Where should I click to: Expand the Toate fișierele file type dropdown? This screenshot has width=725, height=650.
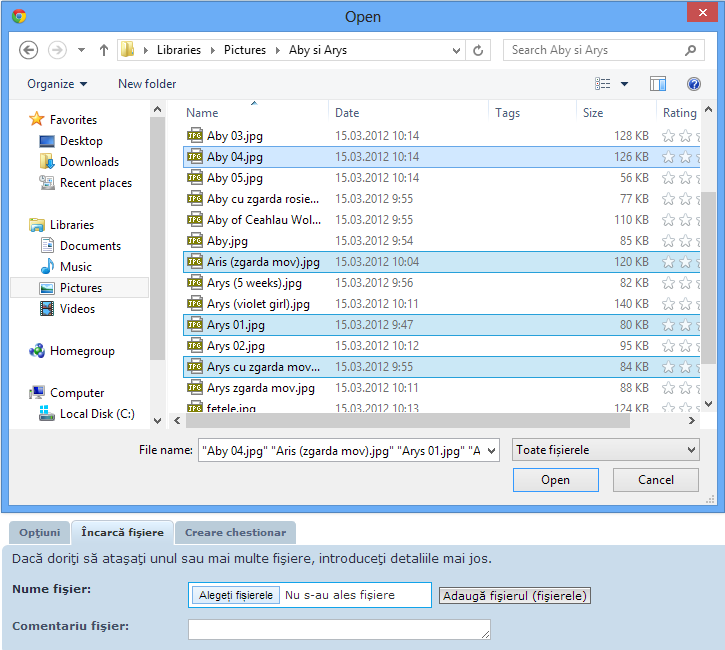coord(605,450)
